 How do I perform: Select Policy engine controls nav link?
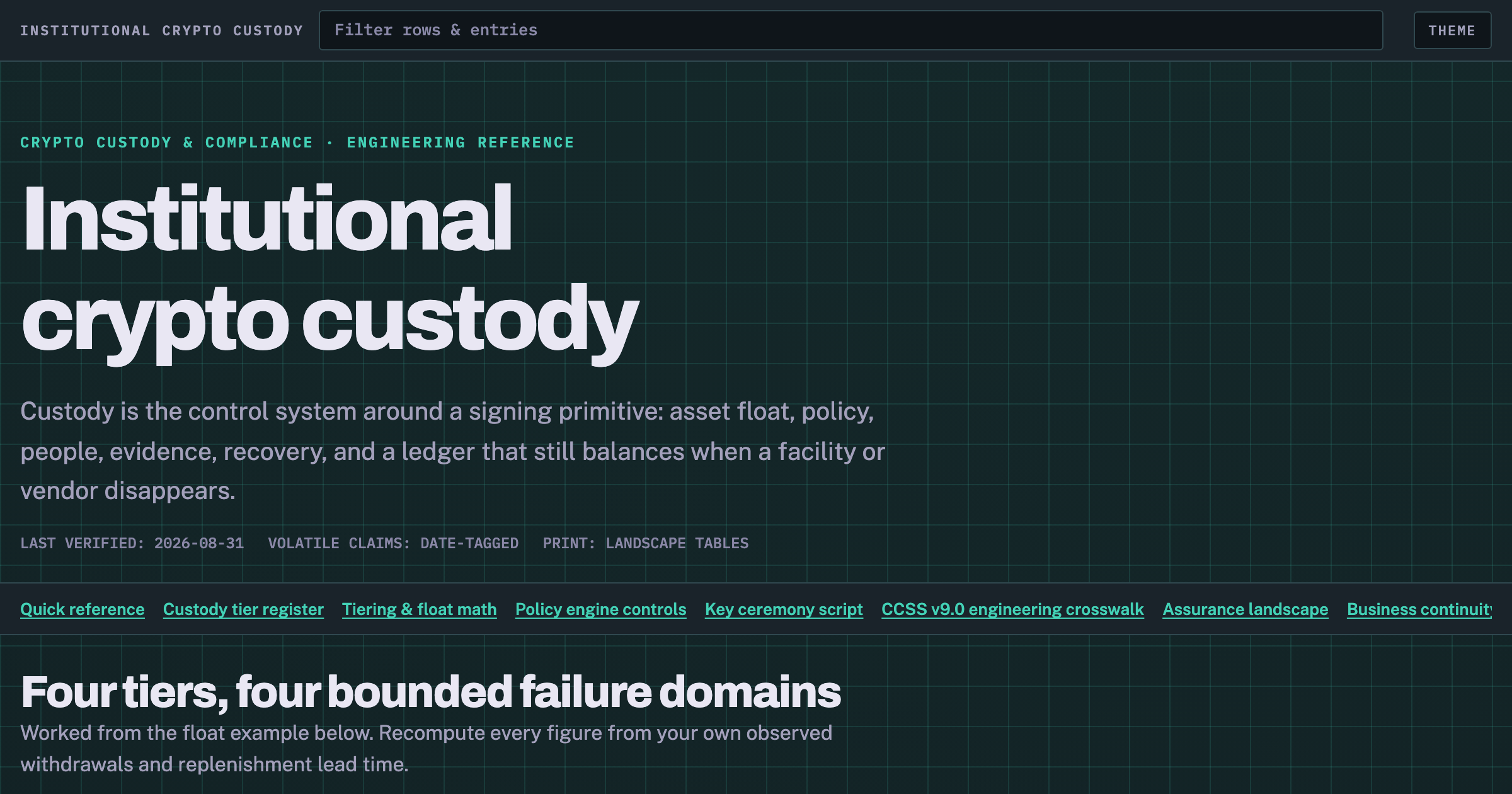tap(601, 609)
